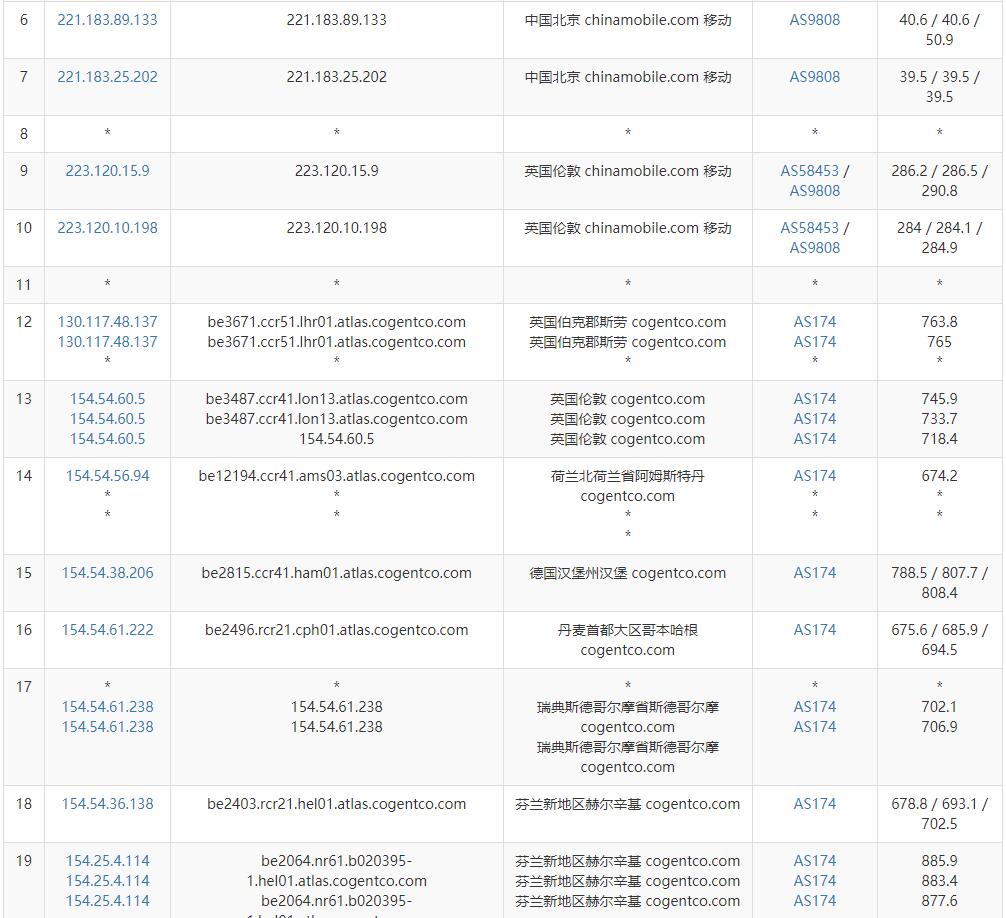Select the latency '39.5 / 39.5 / 39.5'
The width and height of the screenshot is (1006, 918).
point(939,87)
